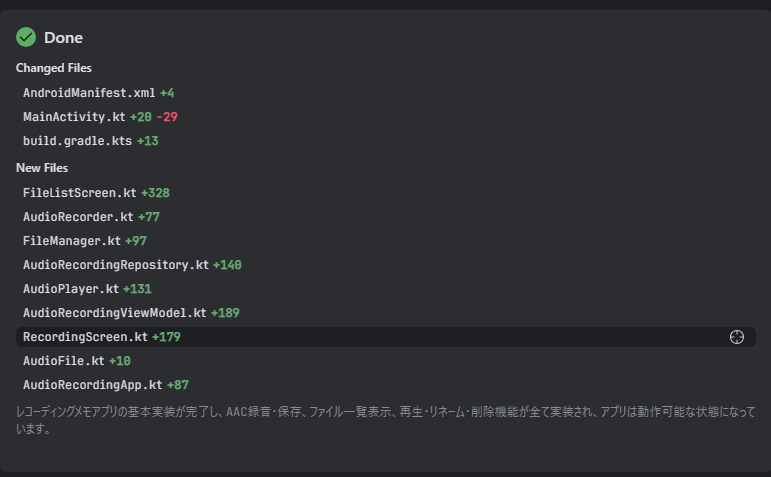771x477 pixels.
Task: View AudioRecordingRepository.kt diff
Action: (x=115, y=265)
